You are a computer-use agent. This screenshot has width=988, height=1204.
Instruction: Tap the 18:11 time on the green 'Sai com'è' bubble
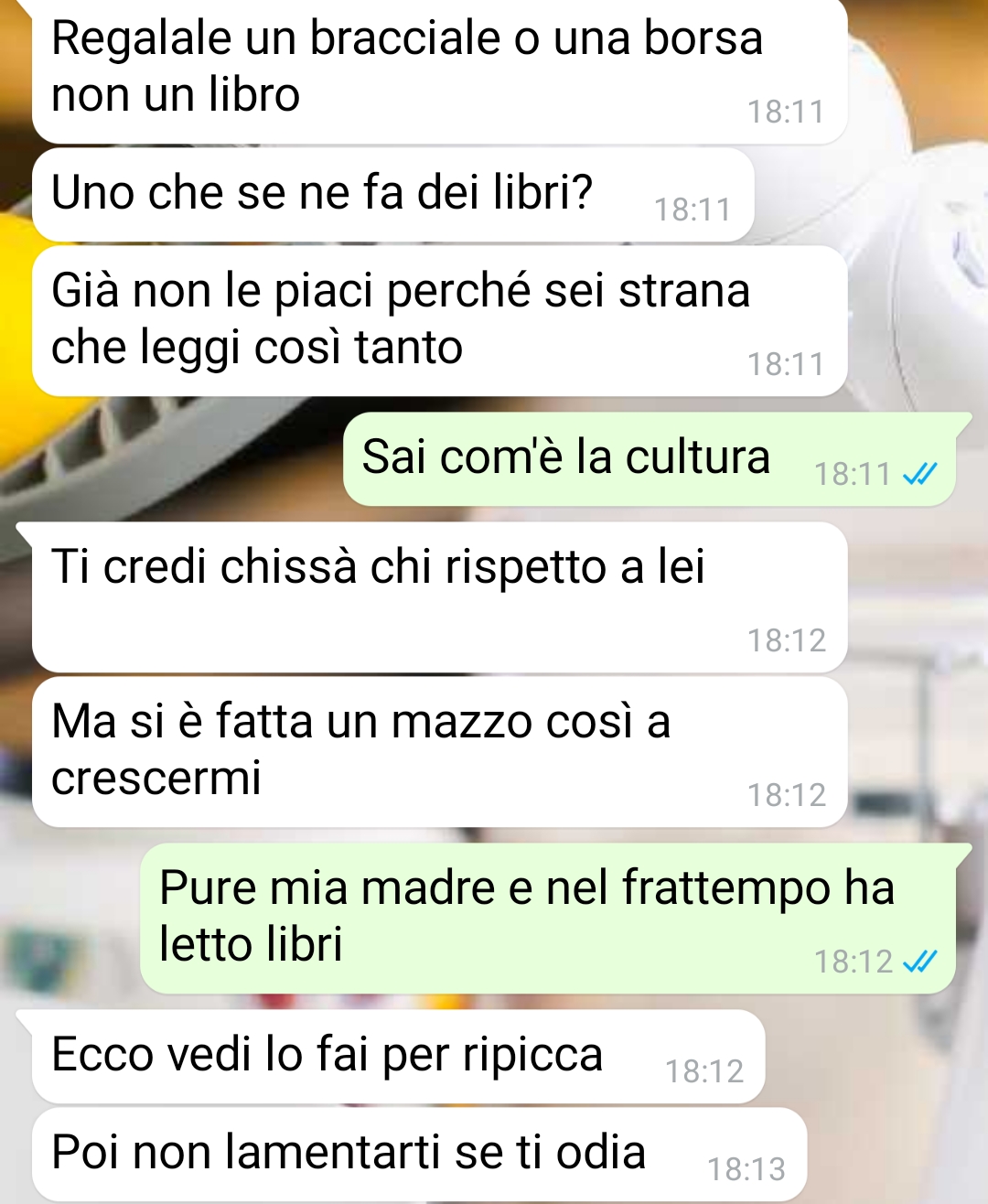point(853,474)
